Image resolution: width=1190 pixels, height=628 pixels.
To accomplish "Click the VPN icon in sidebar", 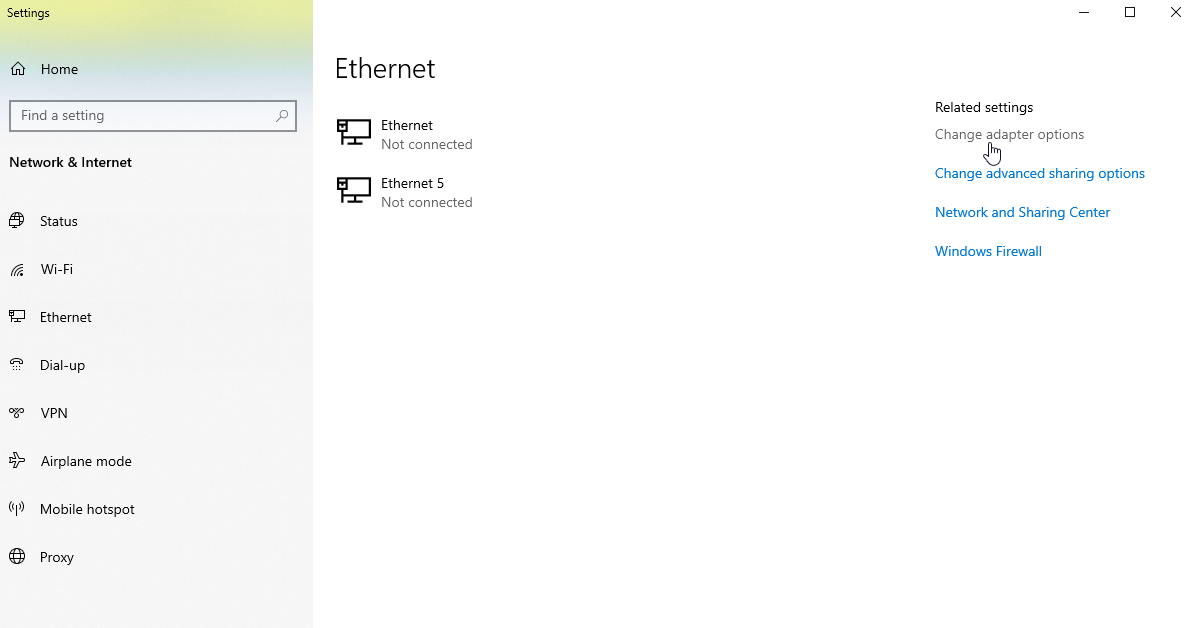I will [x=17, y=413].
